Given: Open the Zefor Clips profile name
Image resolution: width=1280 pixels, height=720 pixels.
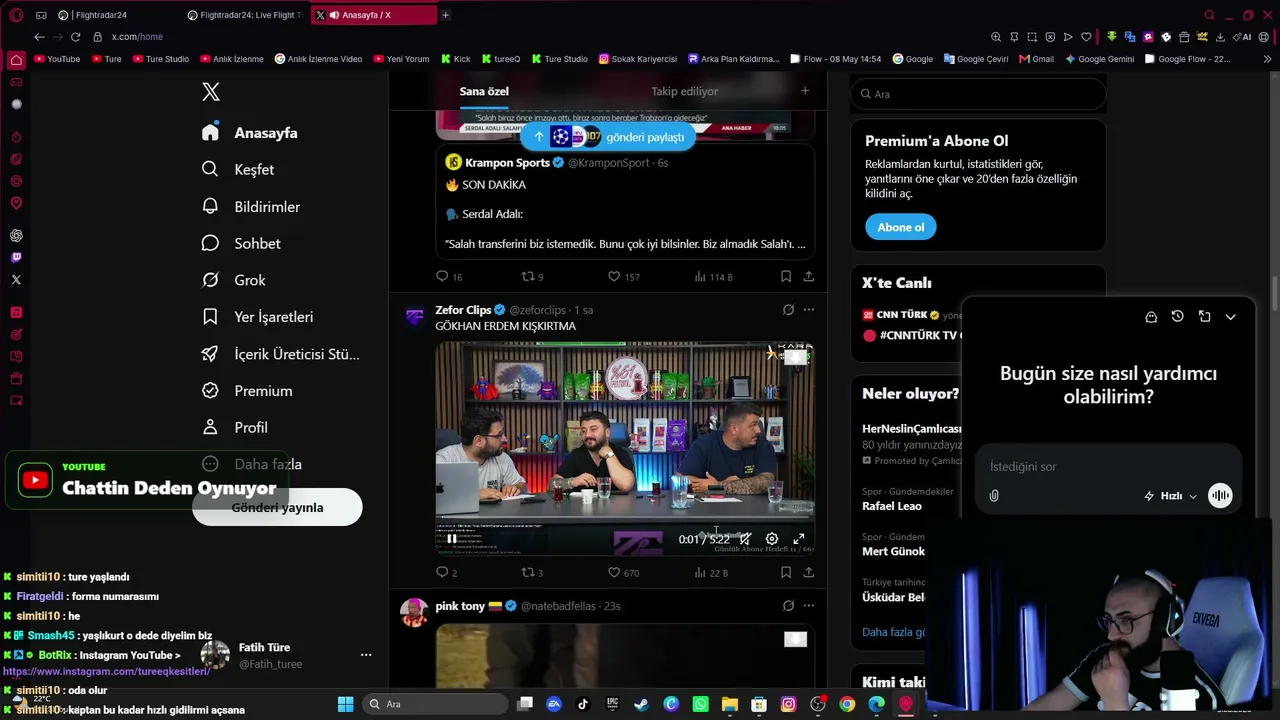Looking at the screenshot, I should [463, 310].
